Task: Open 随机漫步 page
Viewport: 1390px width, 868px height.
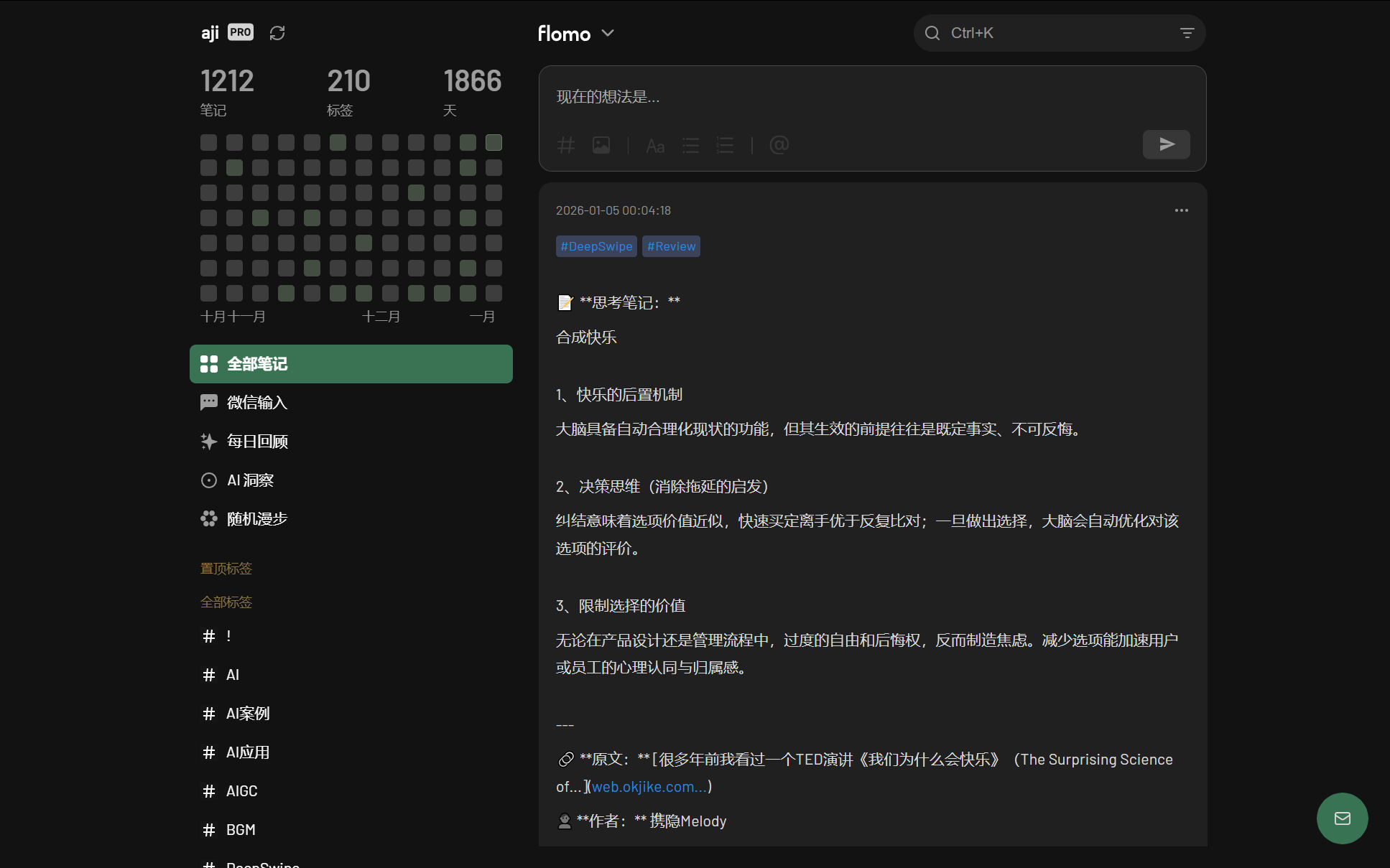Action: click(x=257, y=519)
